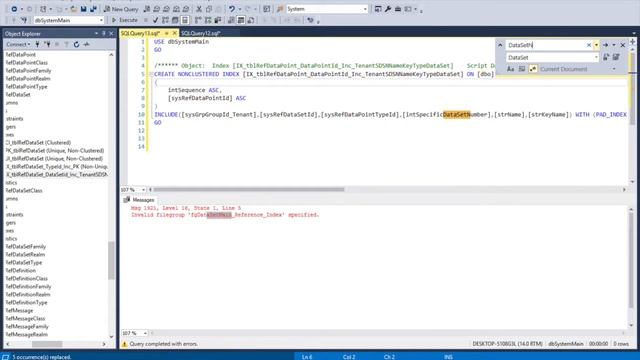640x360 pixels.
Task: Click the Replace Next icon
Action: click(x=607, y=58)
